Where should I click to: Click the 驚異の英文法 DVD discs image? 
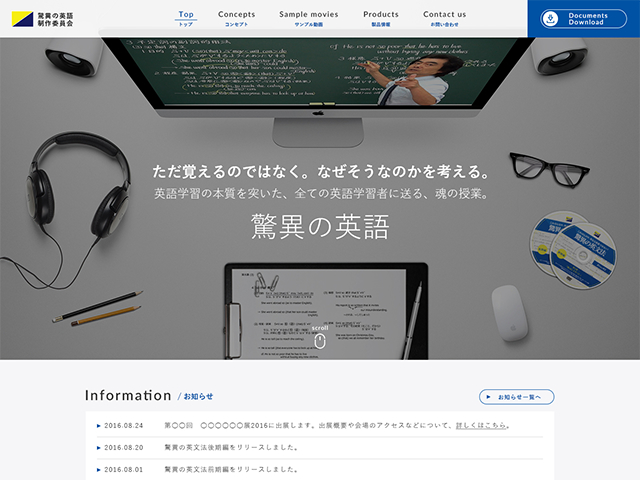coord(573,249)
